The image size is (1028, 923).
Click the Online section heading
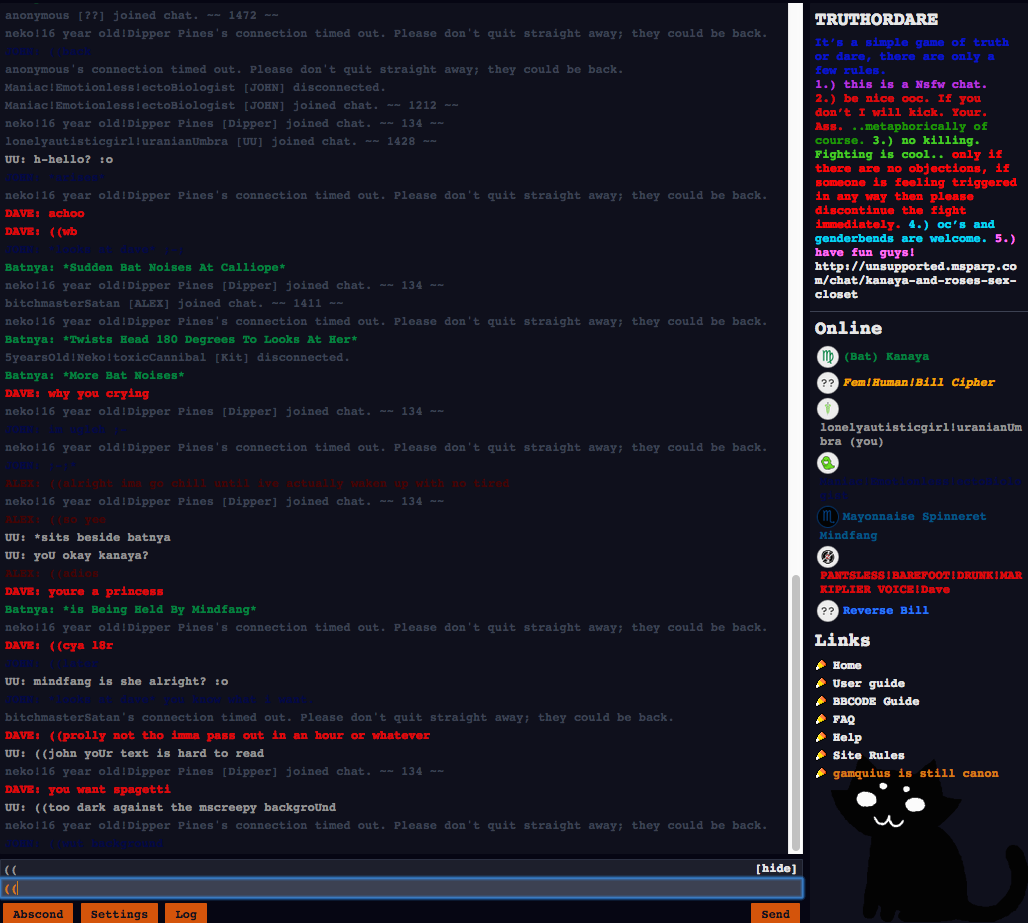pos(848,328)
